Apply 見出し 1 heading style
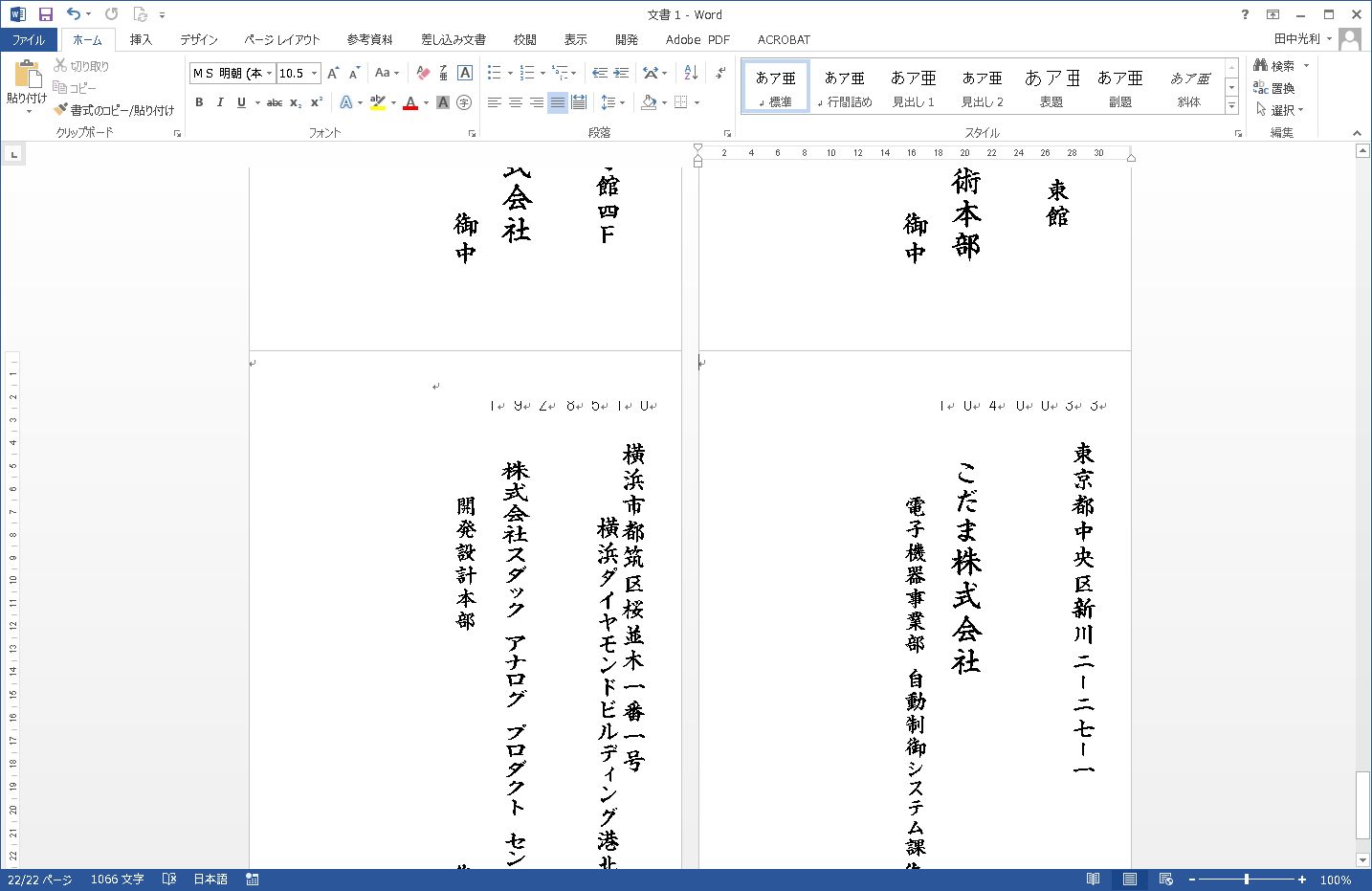This screenshot has height=891, width=1372. click(914, 86)
